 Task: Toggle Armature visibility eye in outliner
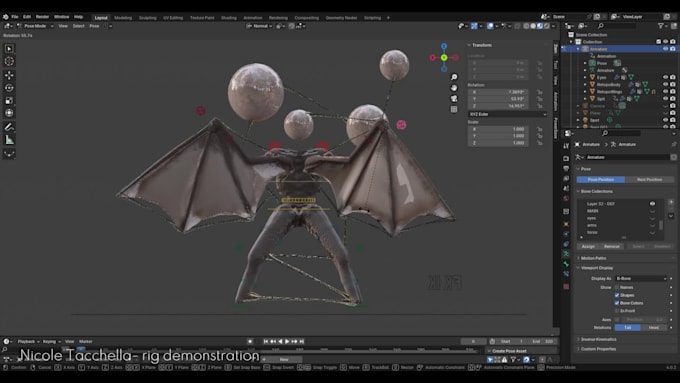pyautogui.click(x=665, y=49)
